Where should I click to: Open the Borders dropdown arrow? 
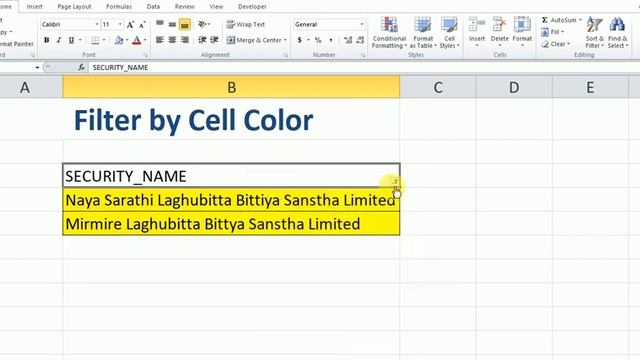[104, 40]
